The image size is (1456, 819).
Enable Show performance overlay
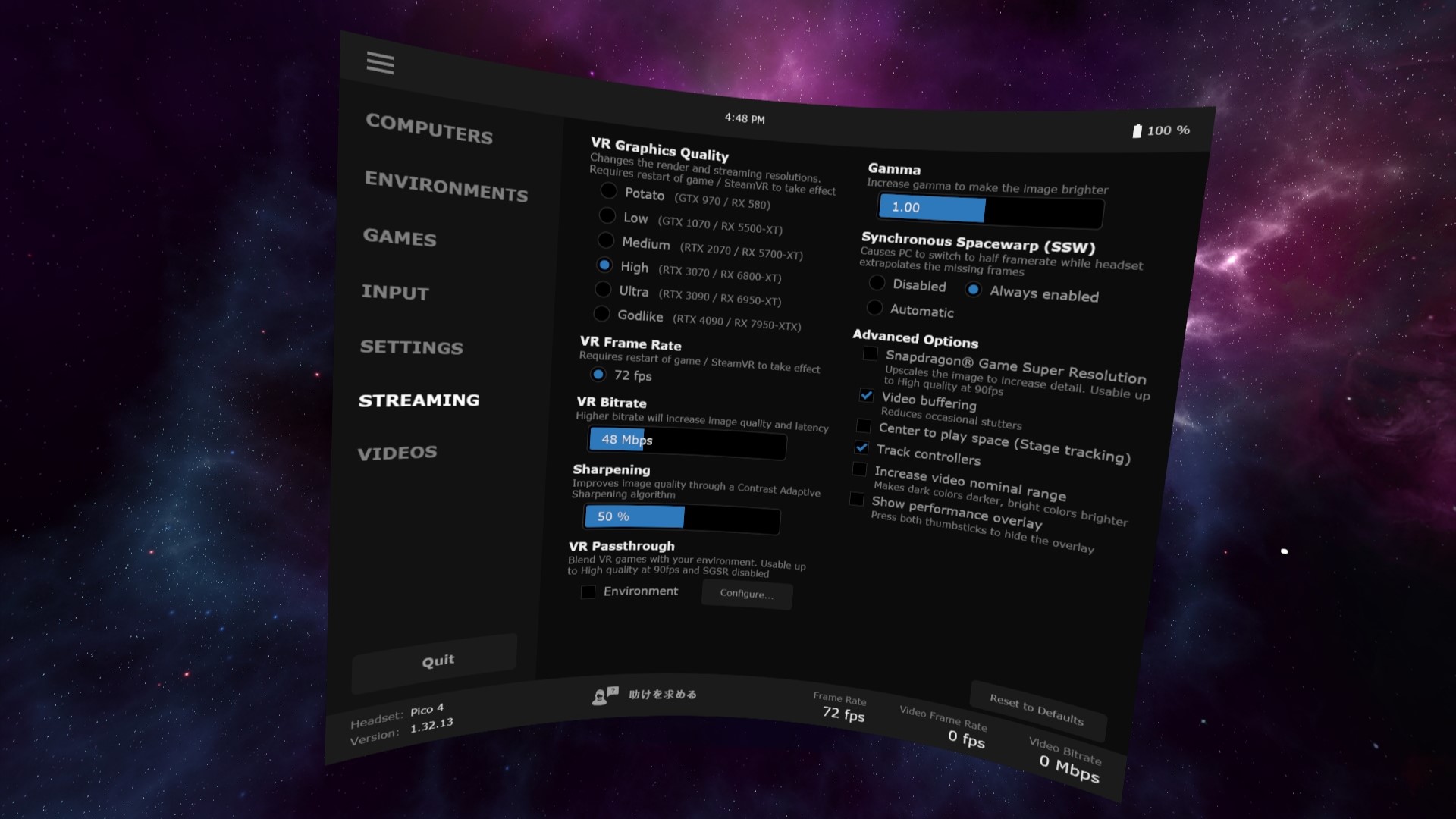pyautogui.click(x=856, y=498)
